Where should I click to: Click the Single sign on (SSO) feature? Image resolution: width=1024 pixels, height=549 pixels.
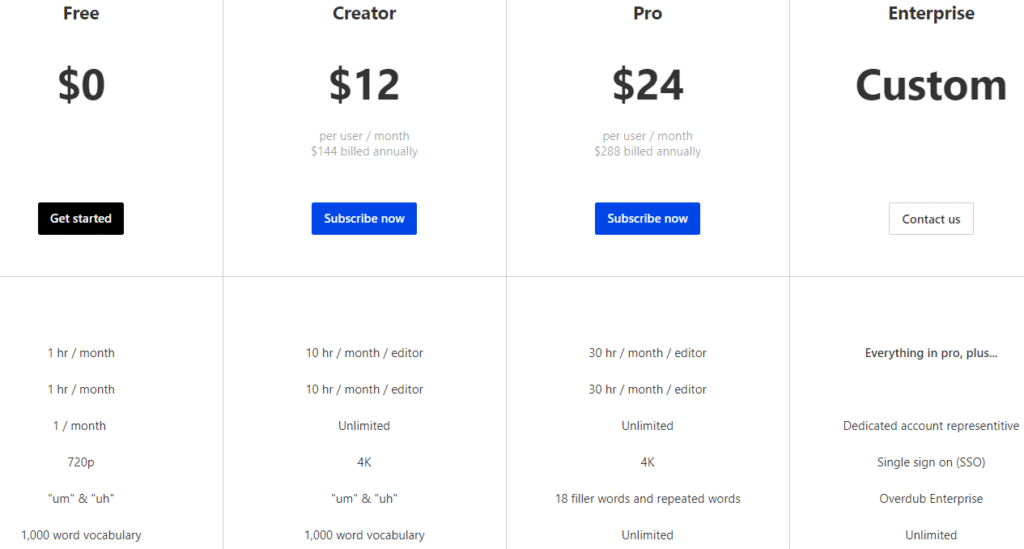click(931, 462)
